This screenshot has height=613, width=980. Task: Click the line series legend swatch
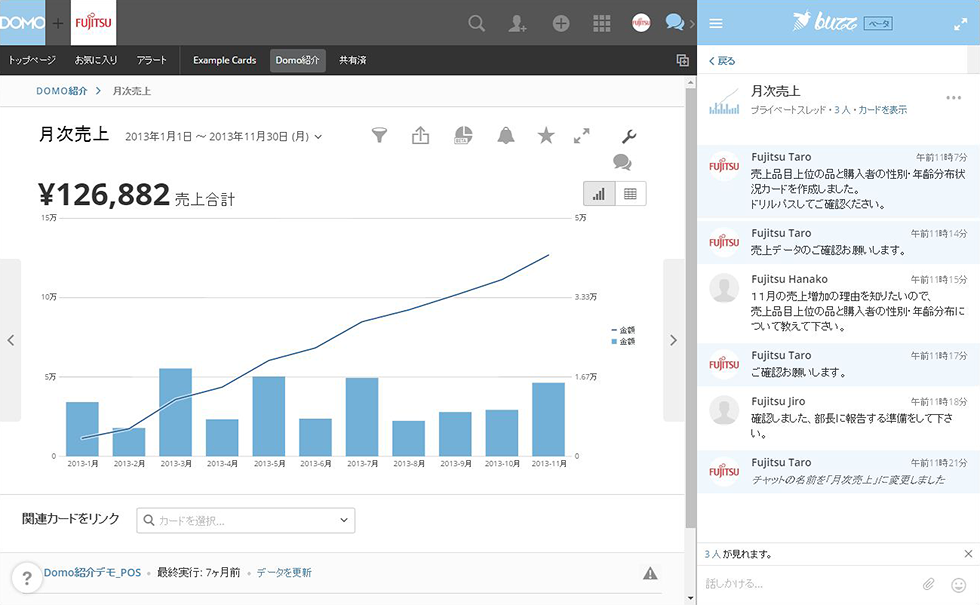click(614, 330)
